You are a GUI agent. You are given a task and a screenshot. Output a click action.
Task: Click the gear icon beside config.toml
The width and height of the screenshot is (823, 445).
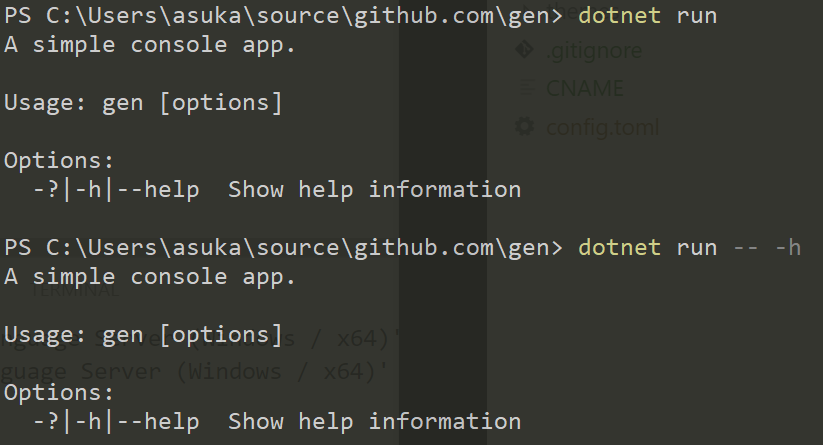(x=524, y=126)
